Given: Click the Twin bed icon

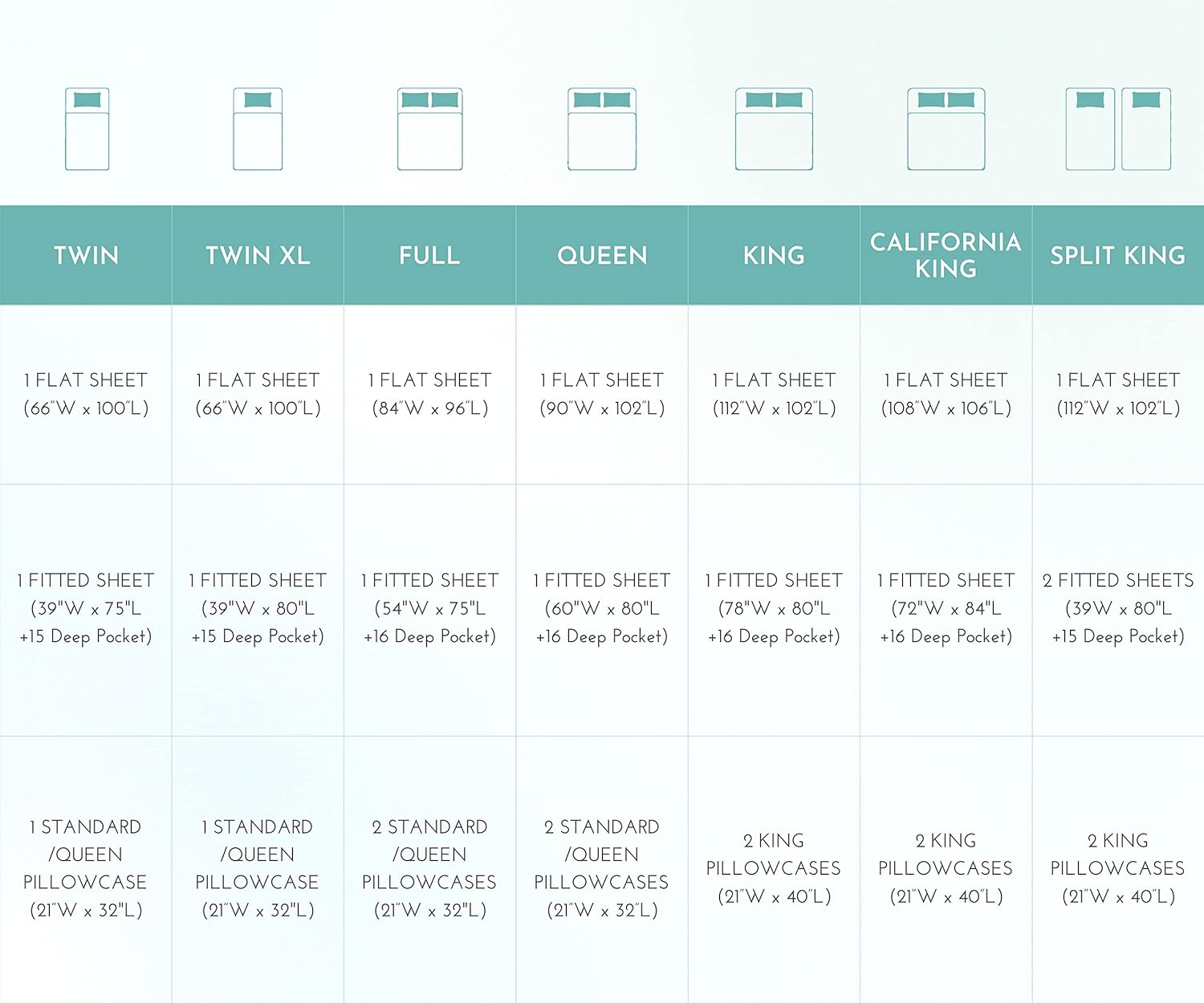Looking at the screenshot, I should (x=87, y=129).
